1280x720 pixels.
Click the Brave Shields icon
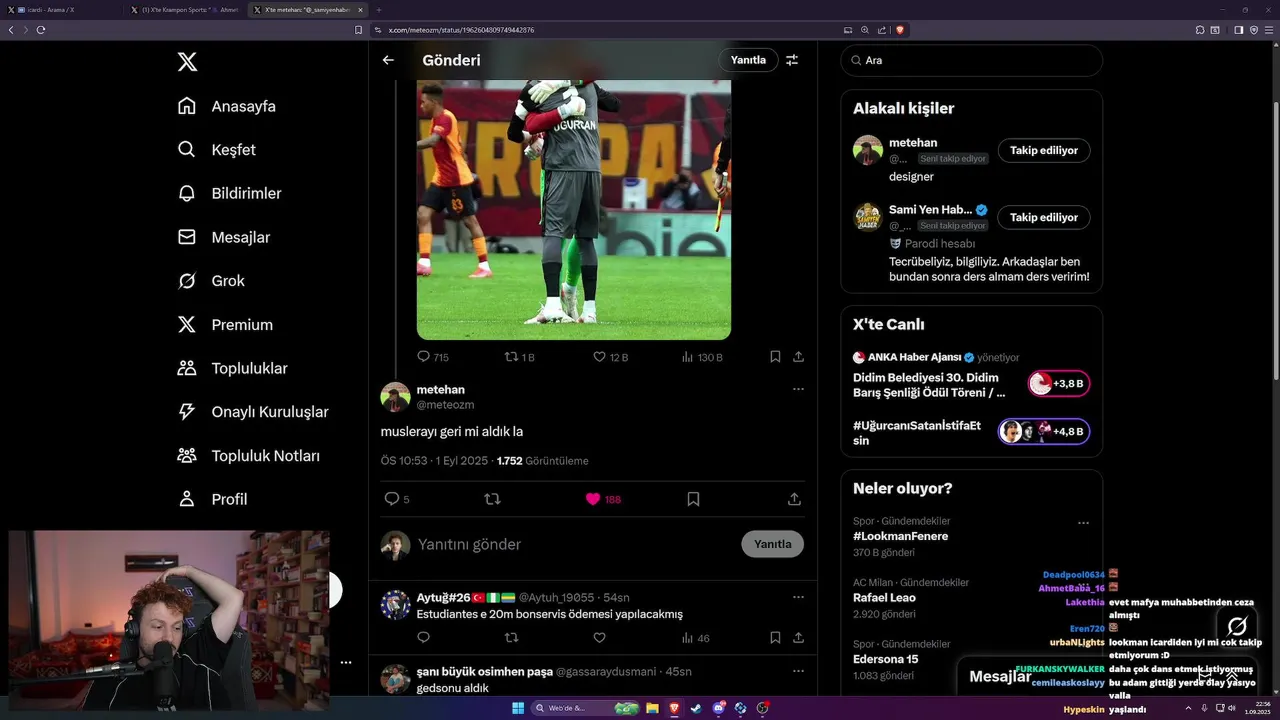[900, 30]
